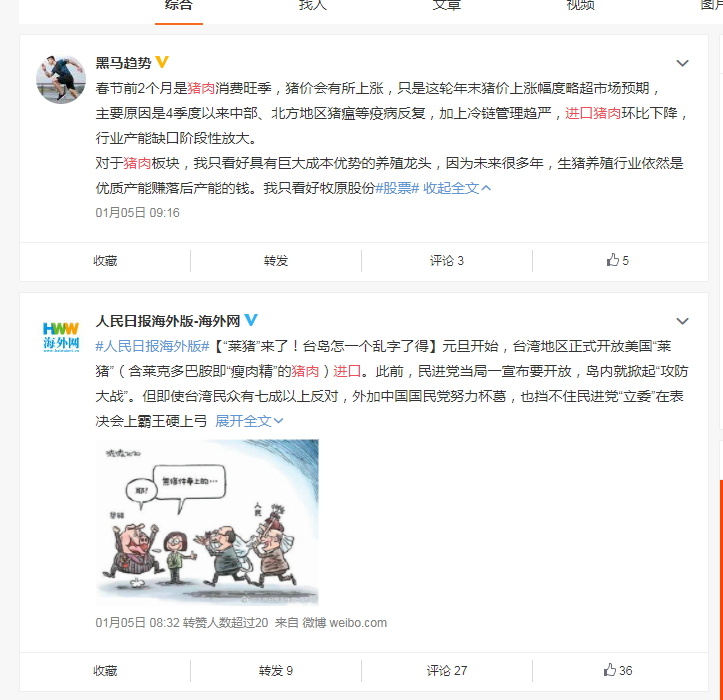The height and width of the screenshot is (700, 723).
Task: Open 评论 27 comments on second post
Action: 447,670
